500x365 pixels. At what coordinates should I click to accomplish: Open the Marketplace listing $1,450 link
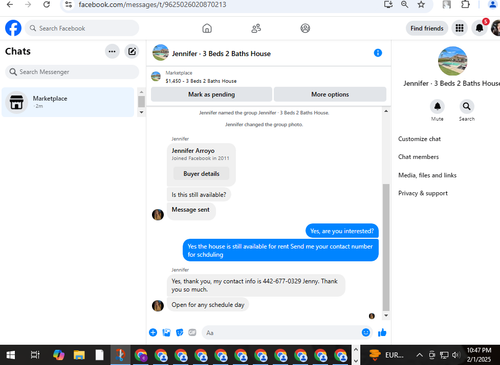[x=201, y=81]
